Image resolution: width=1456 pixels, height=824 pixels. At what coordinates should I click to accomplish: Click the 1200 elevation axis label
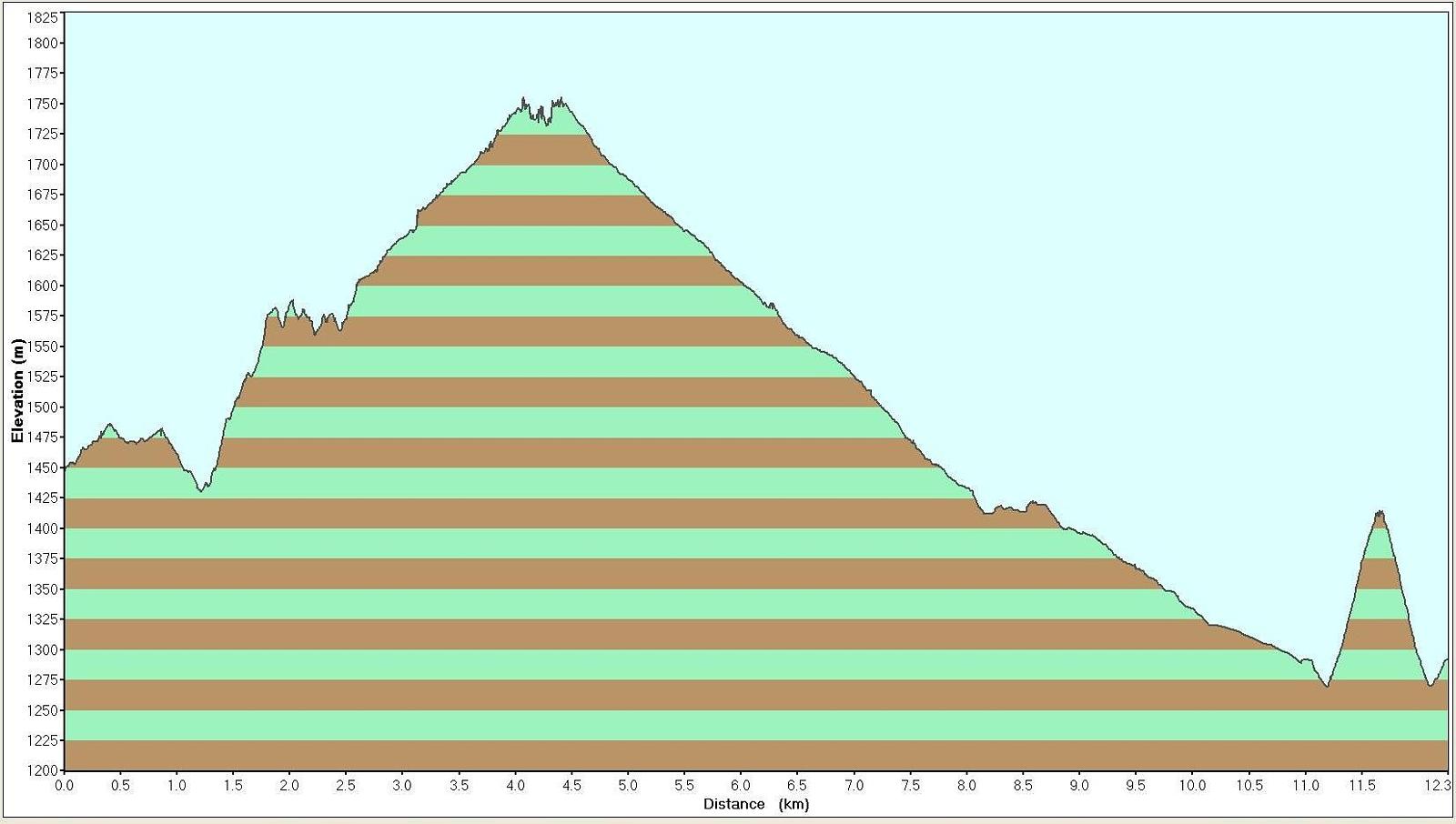(43, 771)
